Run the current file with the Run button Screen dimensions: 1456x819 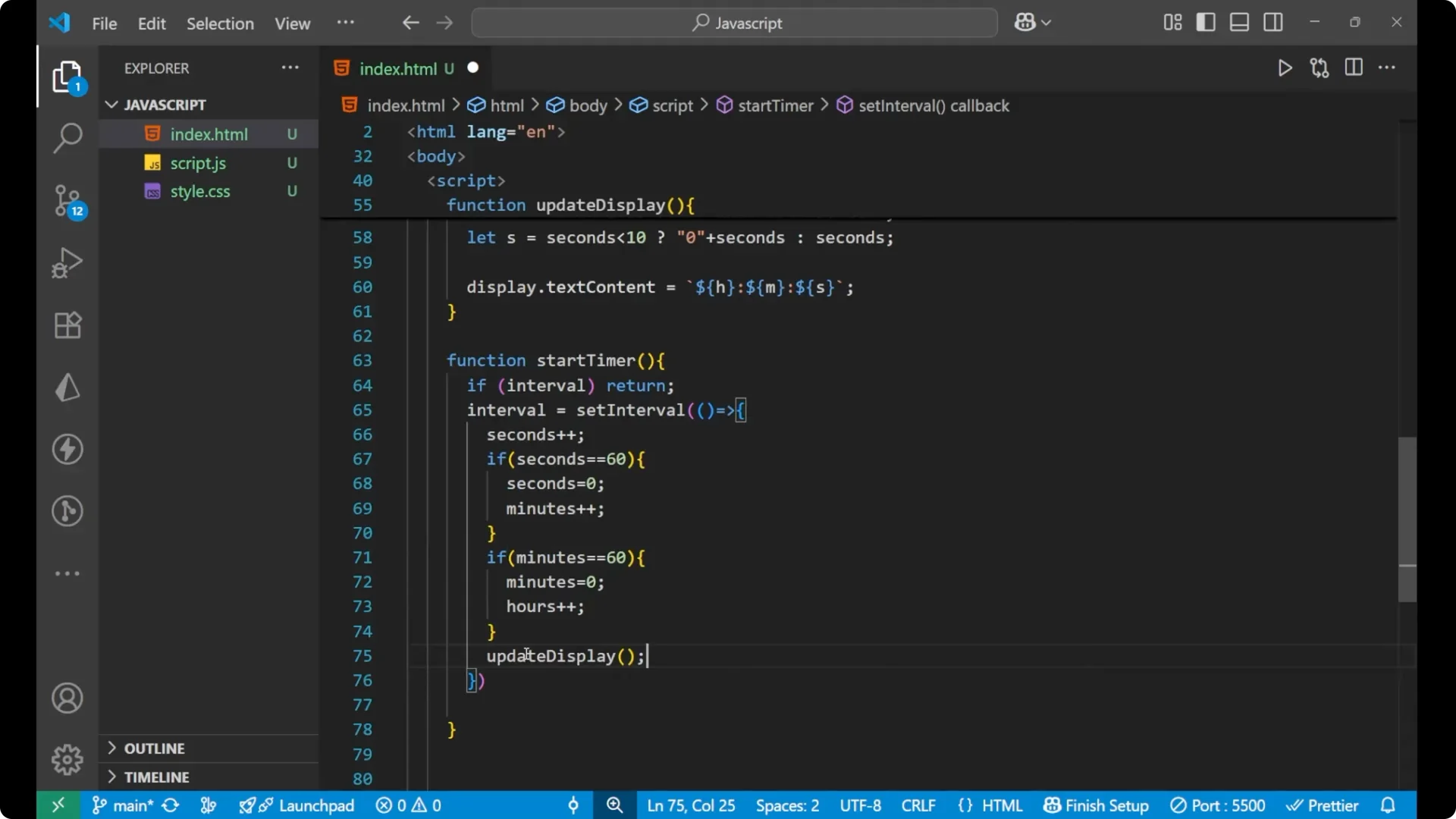pos(1285,67)
